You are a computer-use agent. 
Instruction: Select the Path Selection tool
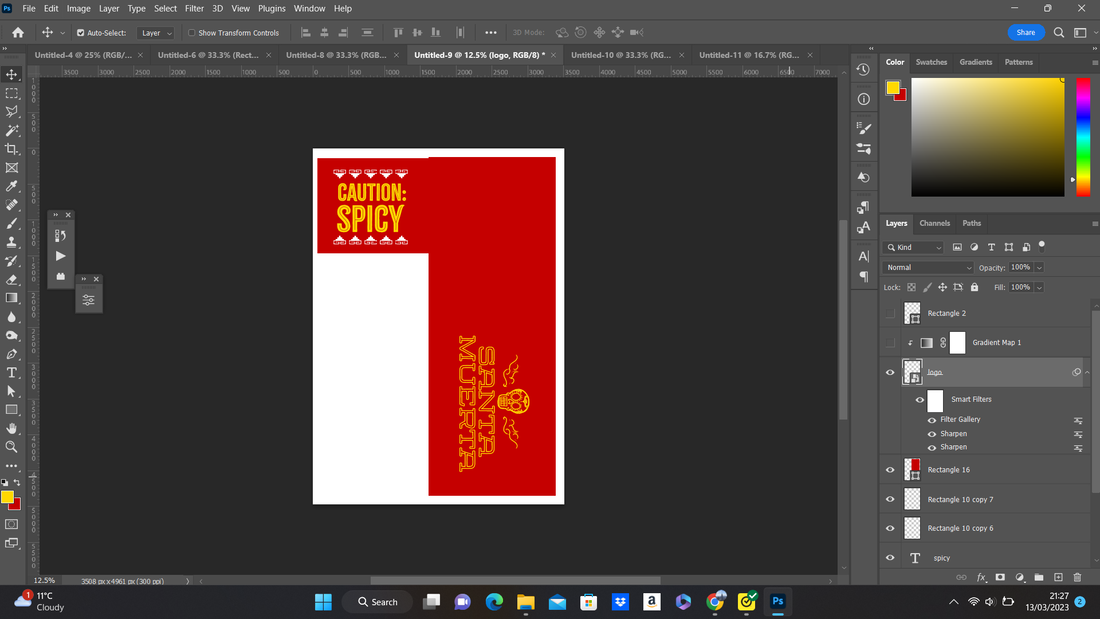pyautogui.click(x=12, y=391)
